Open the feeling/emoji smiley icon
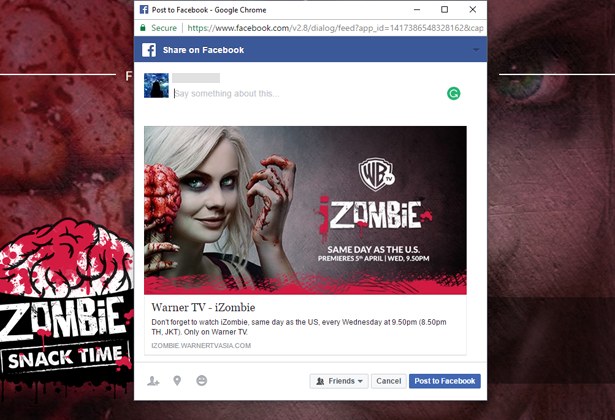The image size is (615, 420). 202,380
